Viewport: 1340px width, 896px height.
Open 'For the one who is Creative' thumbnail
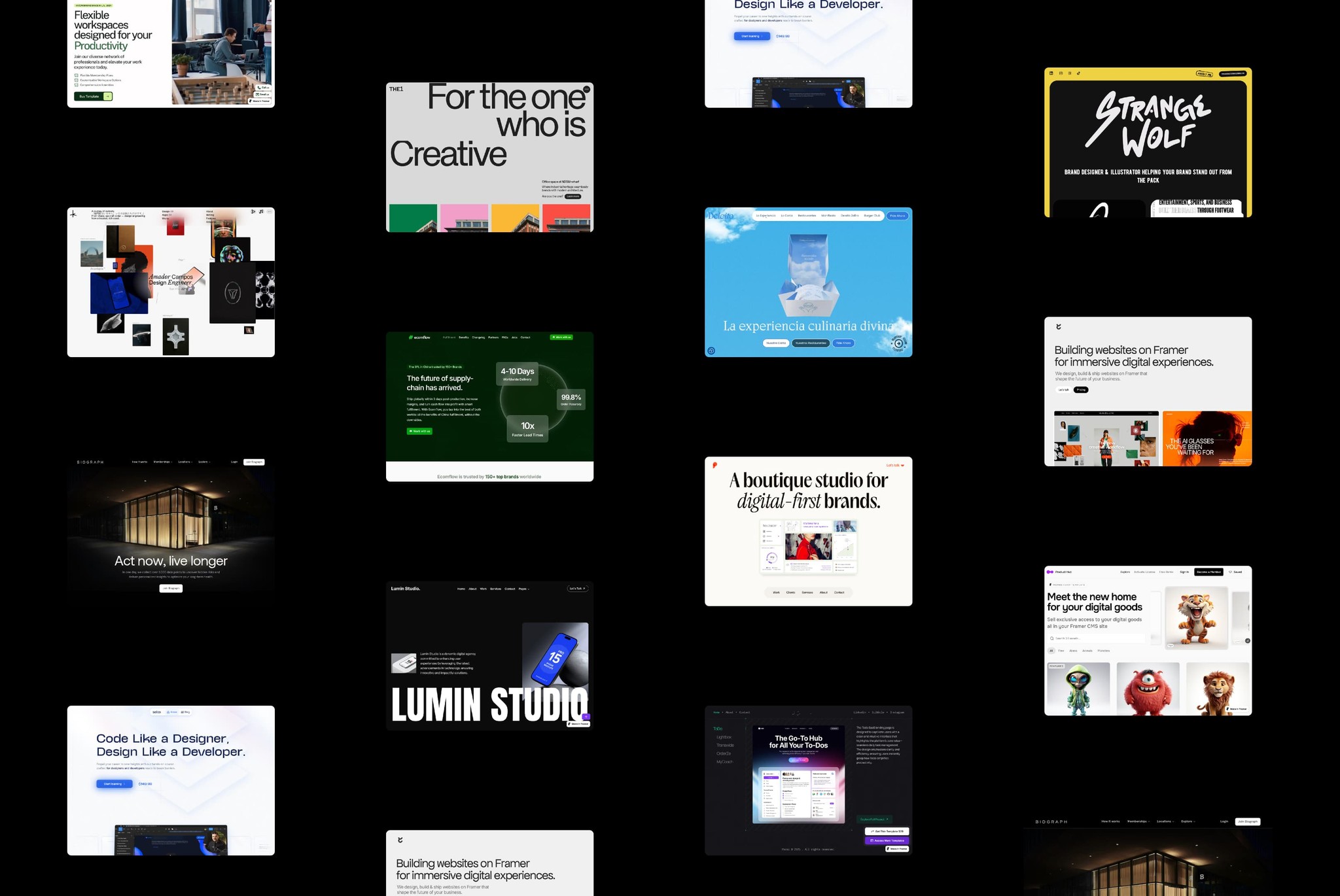[489, 157]
